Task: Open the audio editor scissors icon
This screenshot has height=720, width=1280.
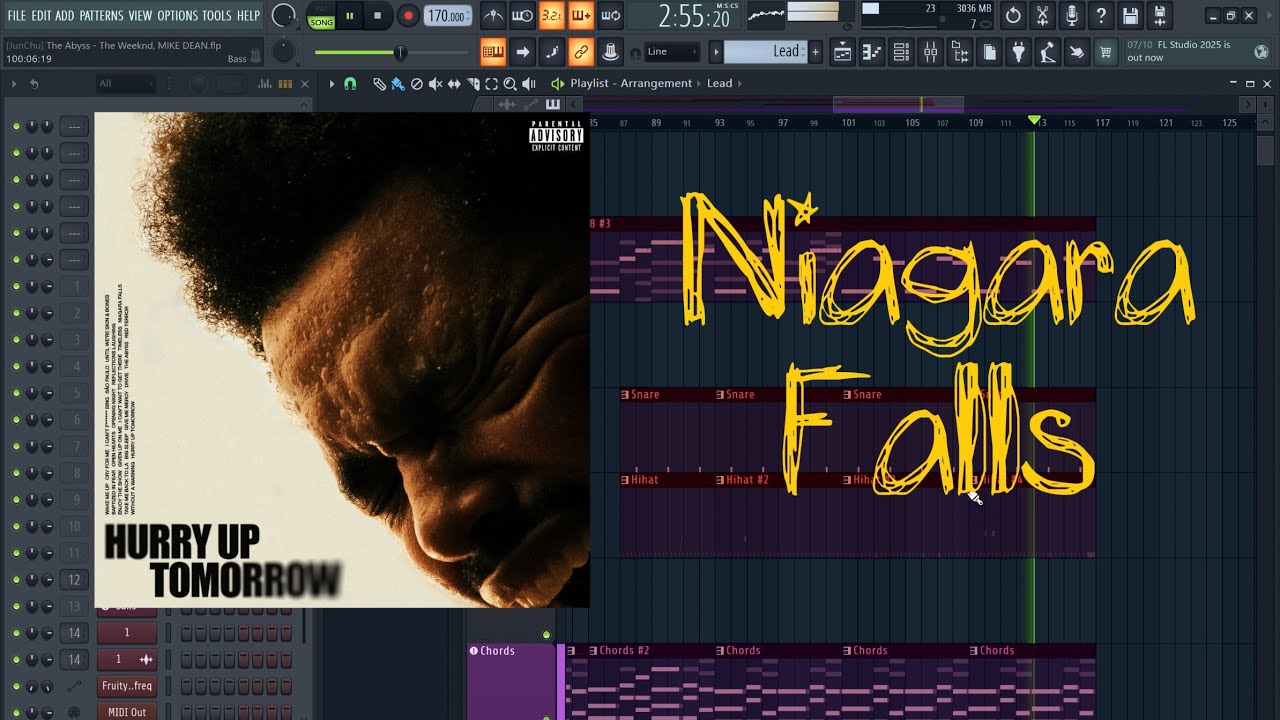Action: coord(1043,16)
